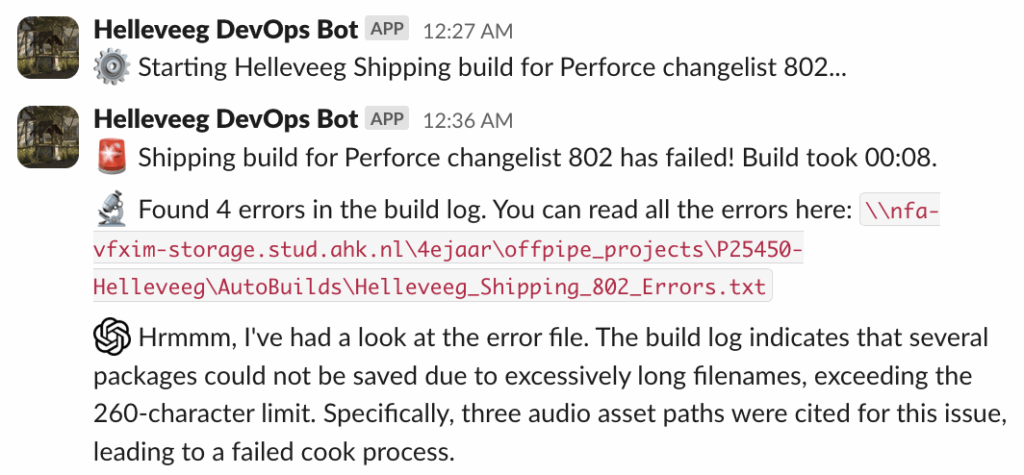
Task: Click the bot avatar on the 12:27 AM message
Action: 48,48
